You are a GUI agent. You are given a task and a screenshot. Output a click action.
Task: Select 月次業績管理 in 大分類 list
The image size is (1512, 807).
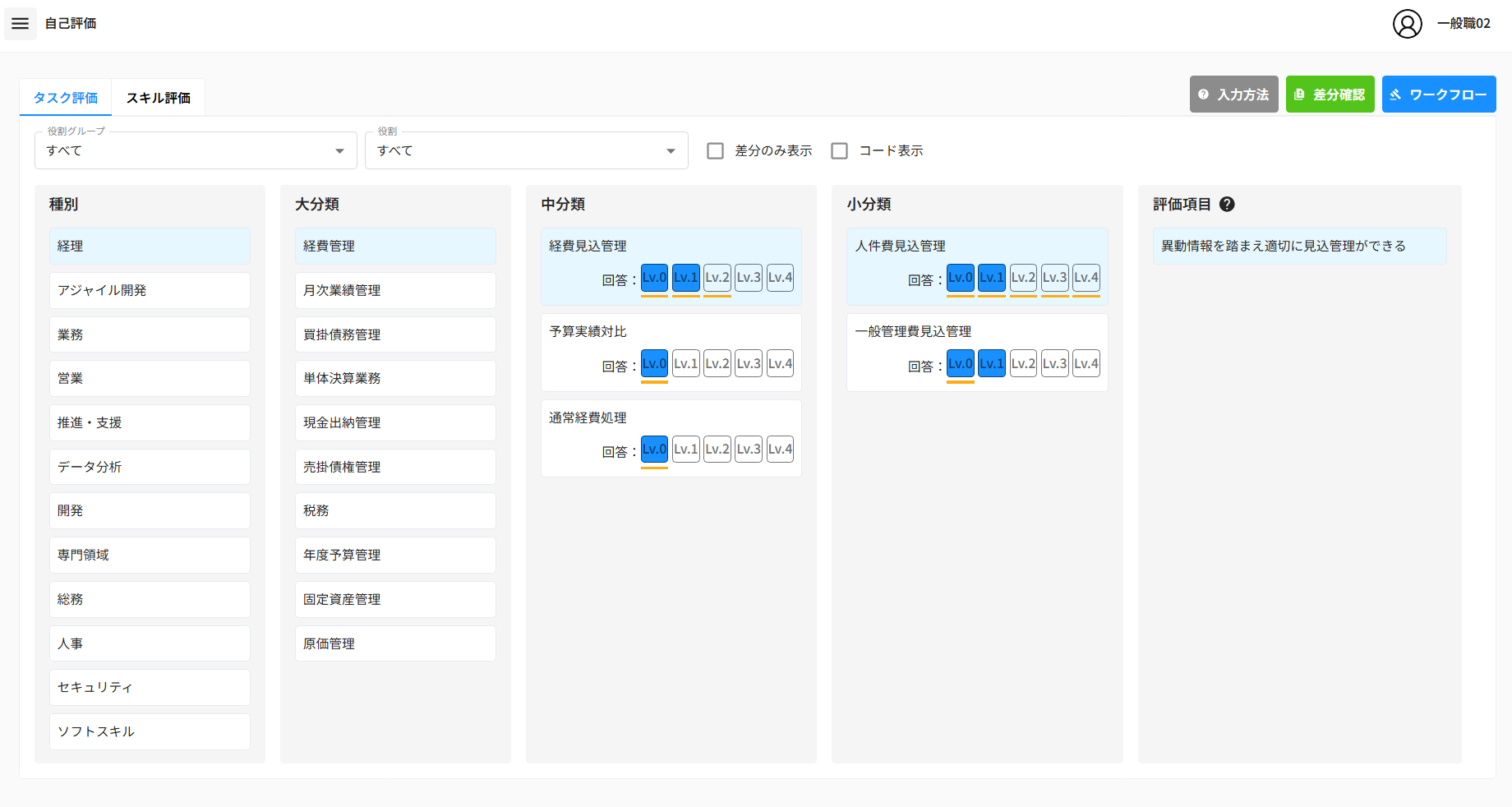pyautogui.click(x=394, y=290)
